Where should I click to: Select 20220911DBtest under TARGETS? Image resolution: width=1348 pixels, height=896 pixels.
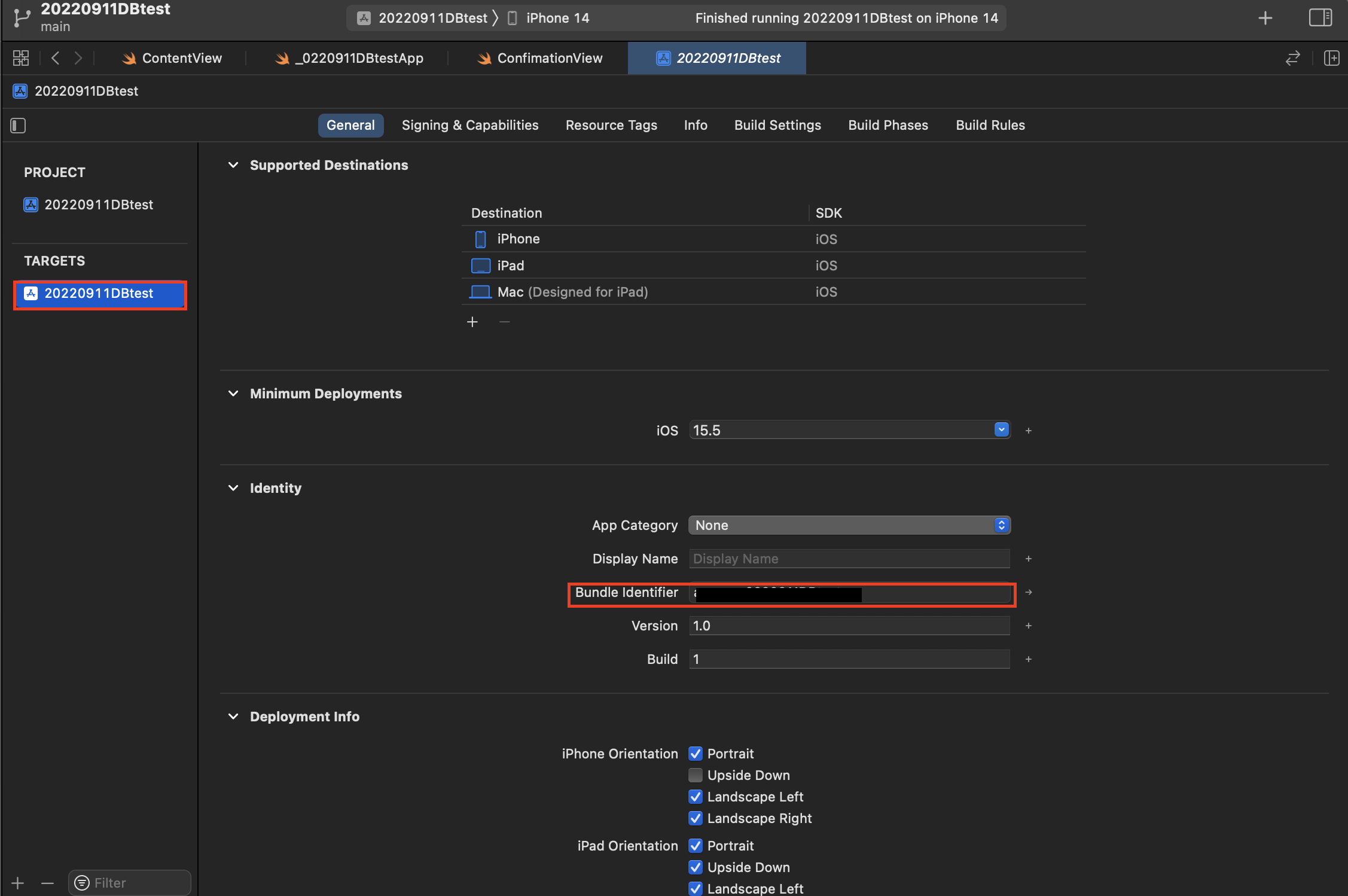[100, 293]
